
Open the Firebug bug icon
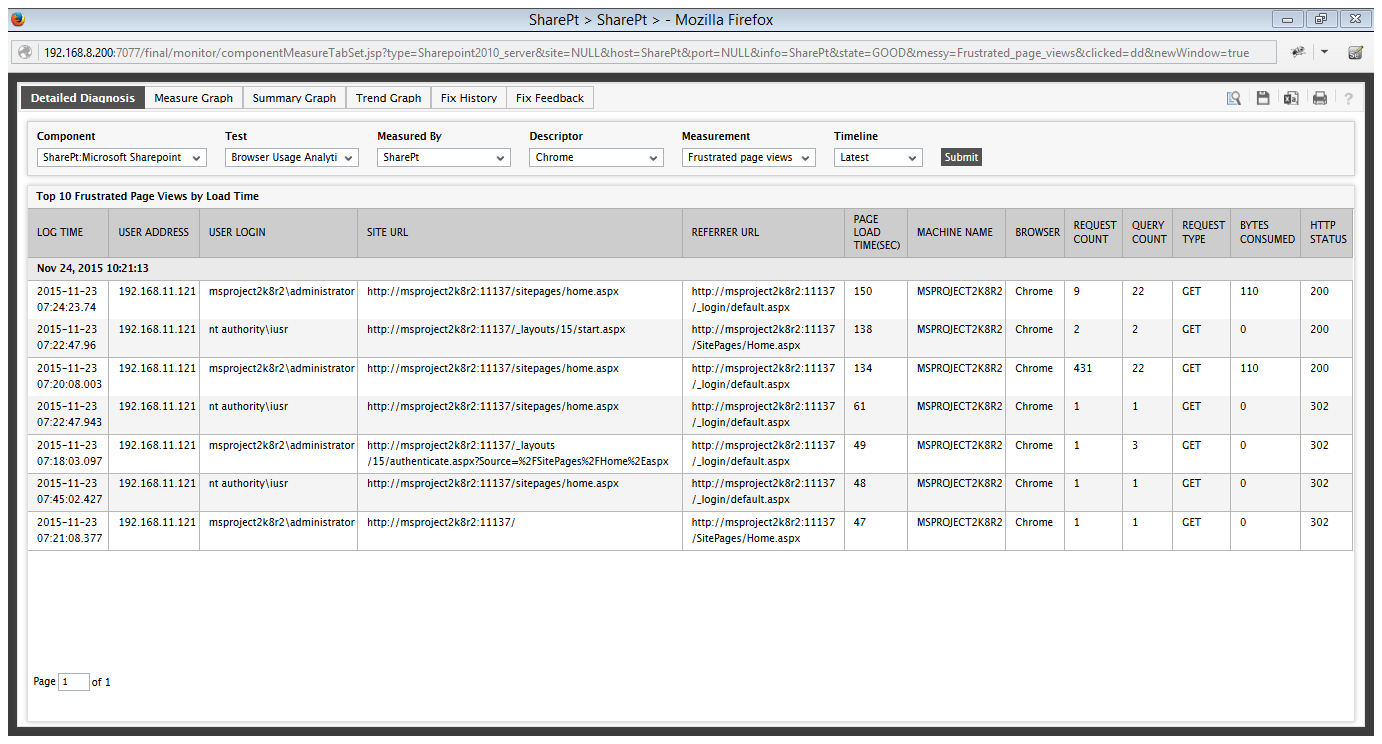coord(1298,52)
